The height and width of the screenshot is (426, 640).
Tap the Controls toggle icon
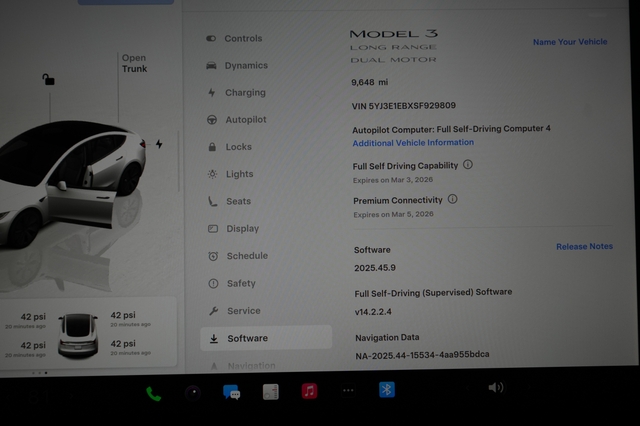pyautogui.click(x=211, y=38)
